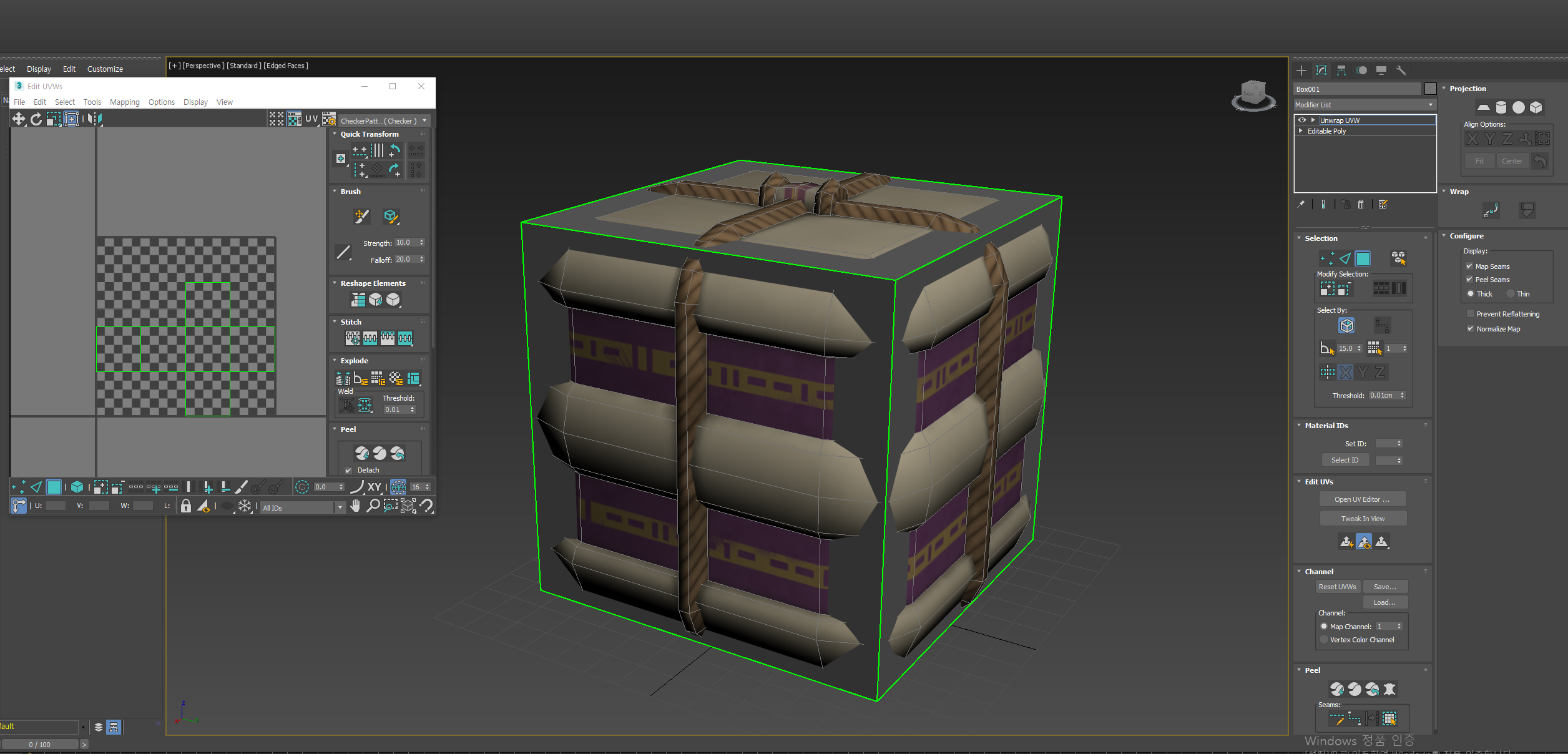Click the Rotate tool in UV editor
This screenshot has width=1568, height=754.
pyautogui.click(x=36, y=119)
